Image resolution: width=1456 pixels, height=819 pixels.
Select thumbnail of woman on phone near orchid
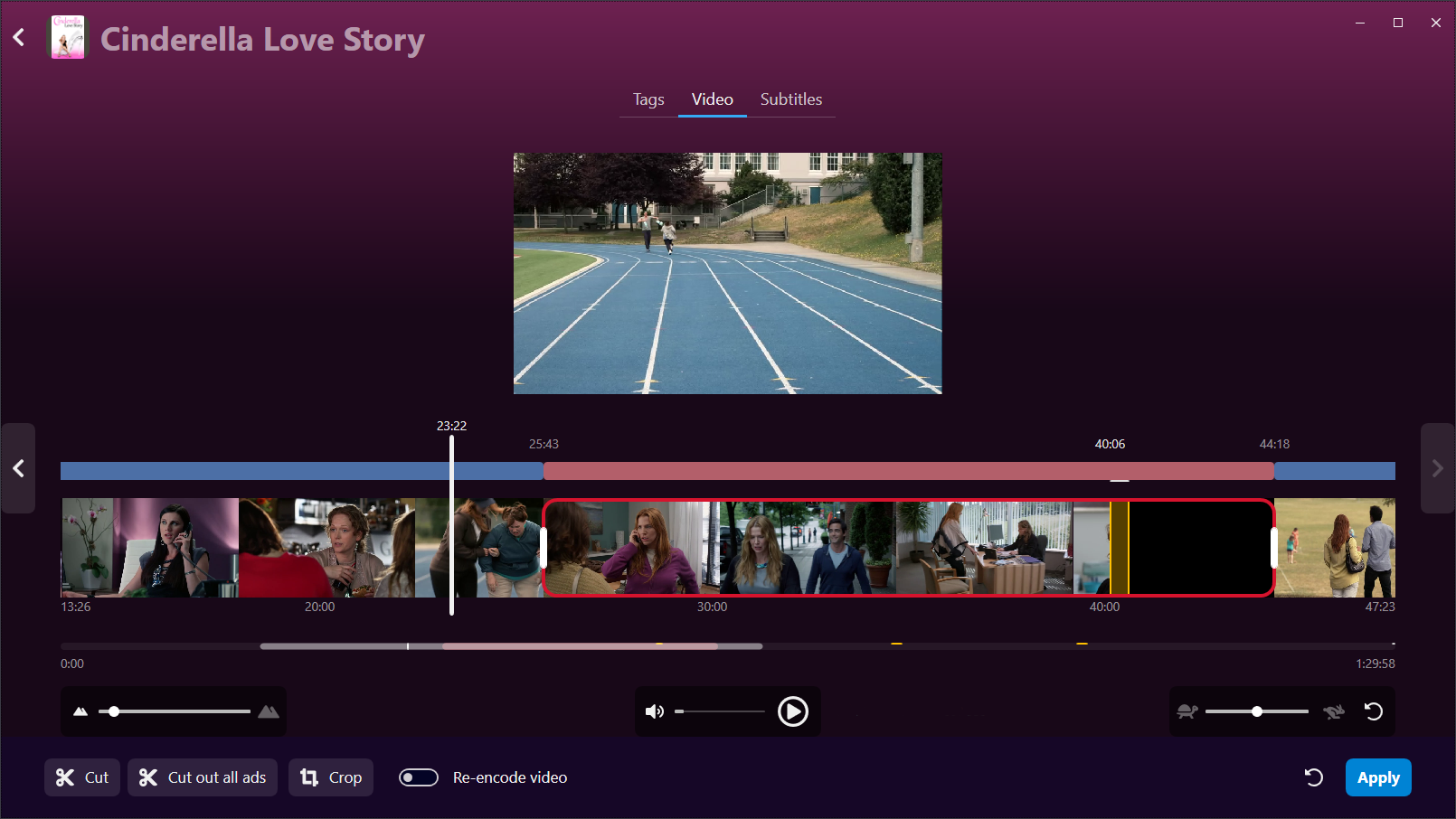[150, 548]
